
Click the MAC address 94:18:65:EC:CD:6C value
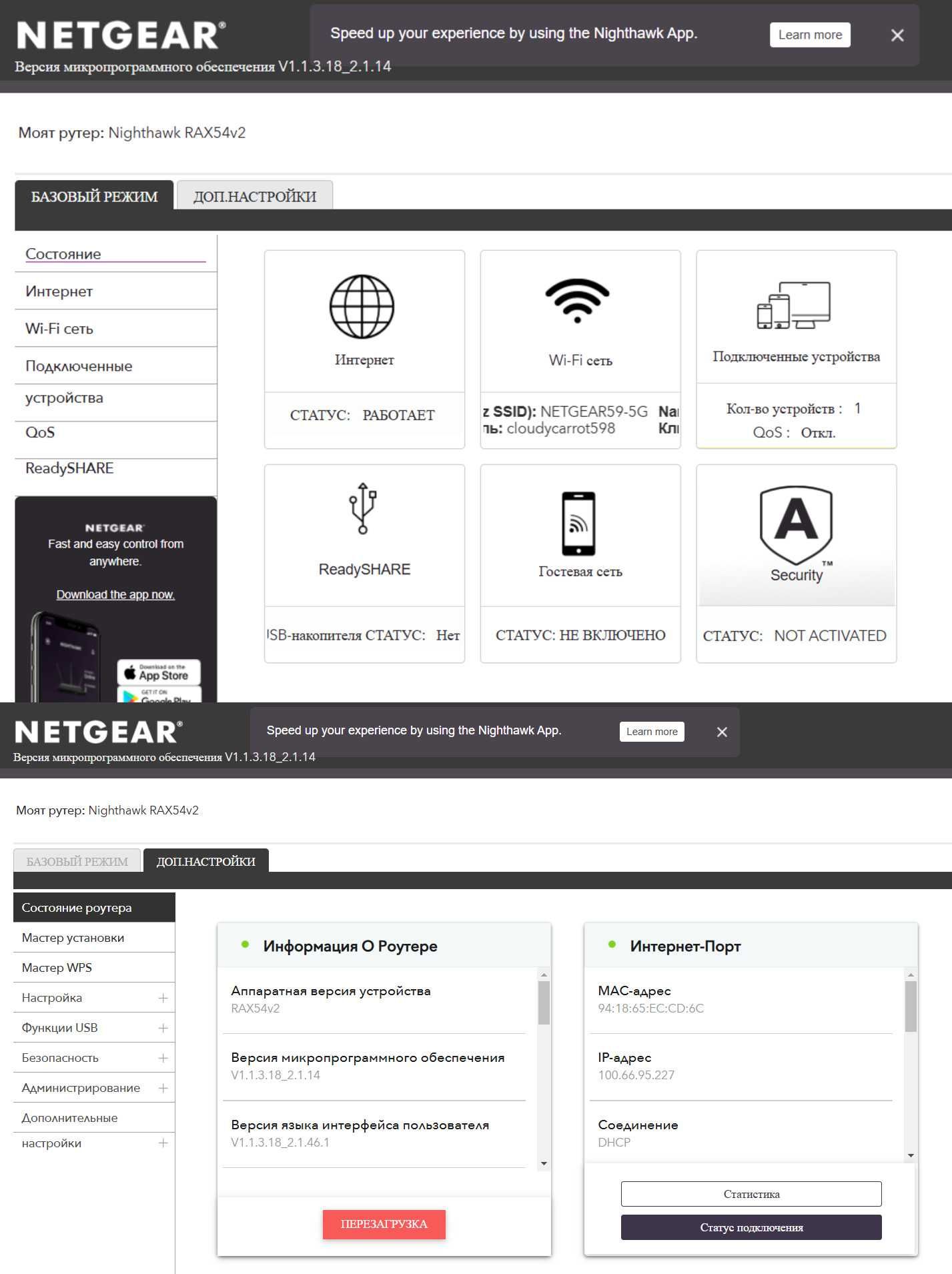[x=650, y=1008]
